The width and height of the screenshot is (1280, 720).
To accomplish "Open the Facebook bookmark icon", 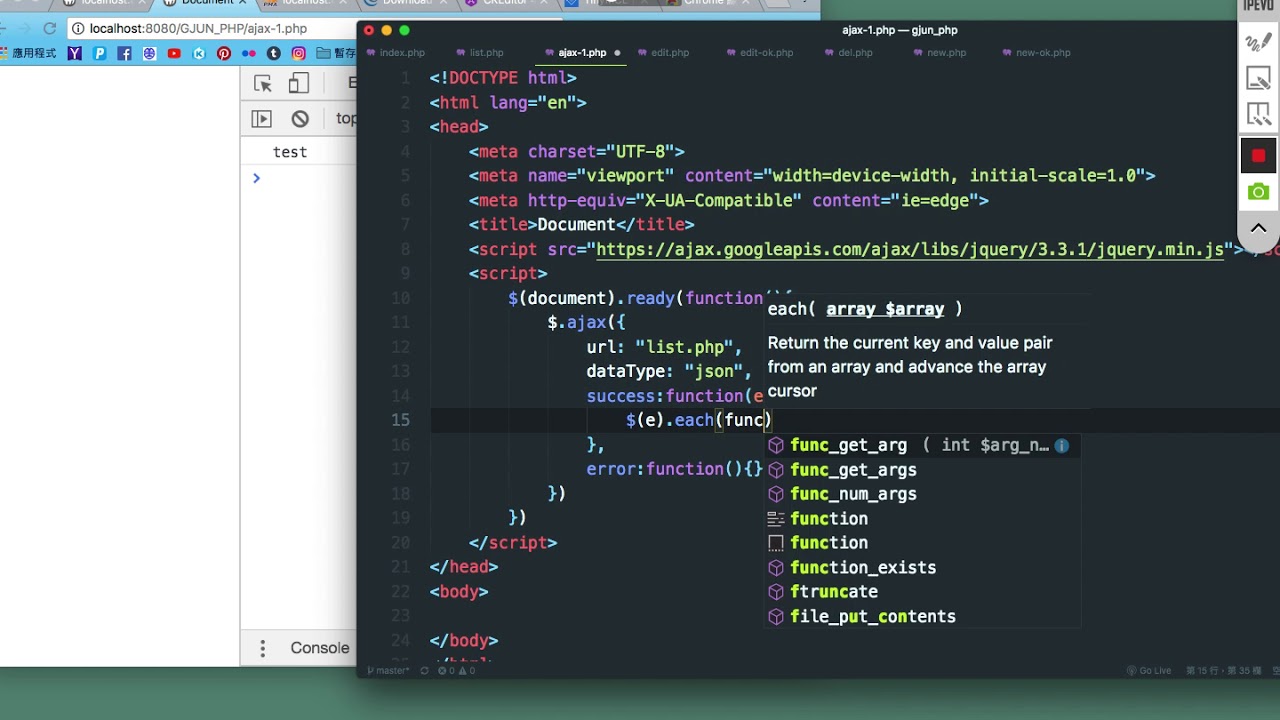I will [x=125, y=54].
